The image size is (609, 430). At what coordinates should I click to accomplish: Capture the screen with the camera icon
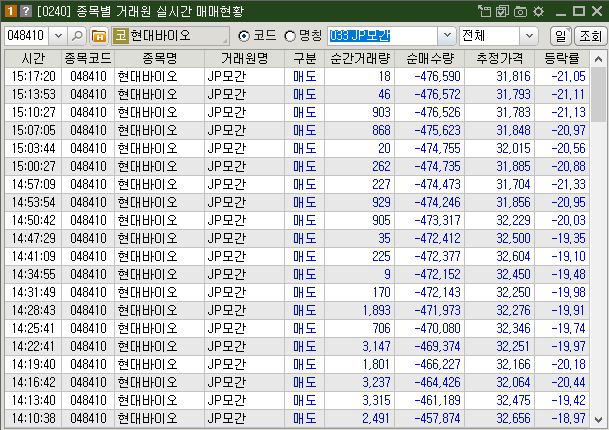pyautogui.click(x=520, y=11)
